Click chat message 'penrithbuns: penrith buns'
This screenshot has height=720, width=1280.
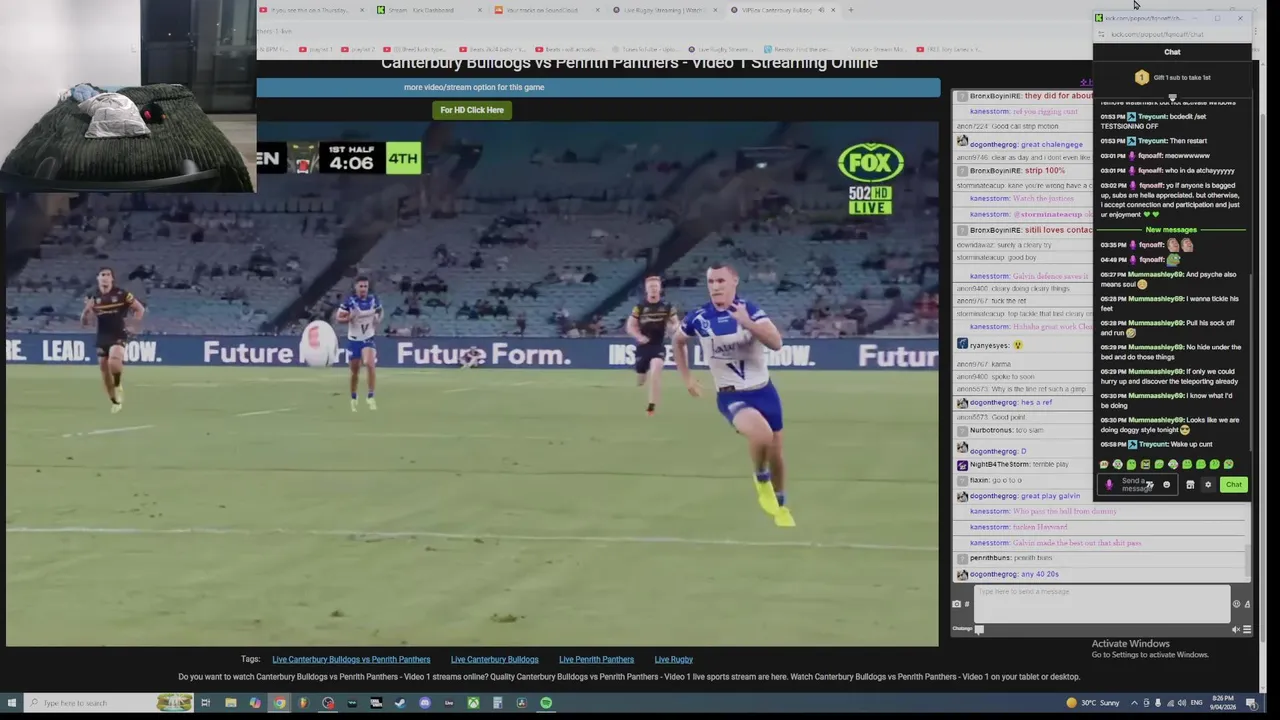[1011, 558]
